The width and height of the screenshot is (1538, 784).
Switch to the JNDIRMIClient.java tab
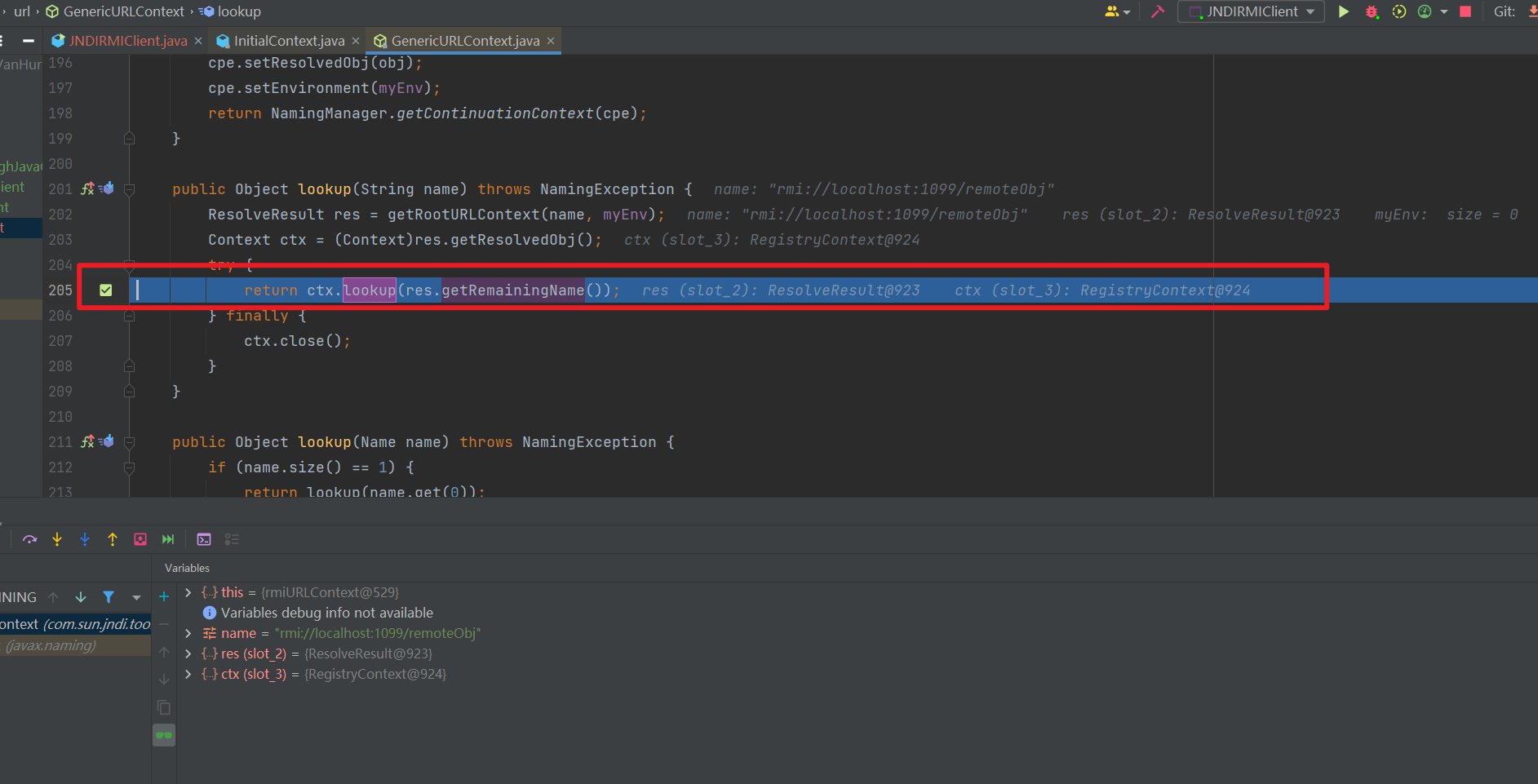[x=128, y=41]
